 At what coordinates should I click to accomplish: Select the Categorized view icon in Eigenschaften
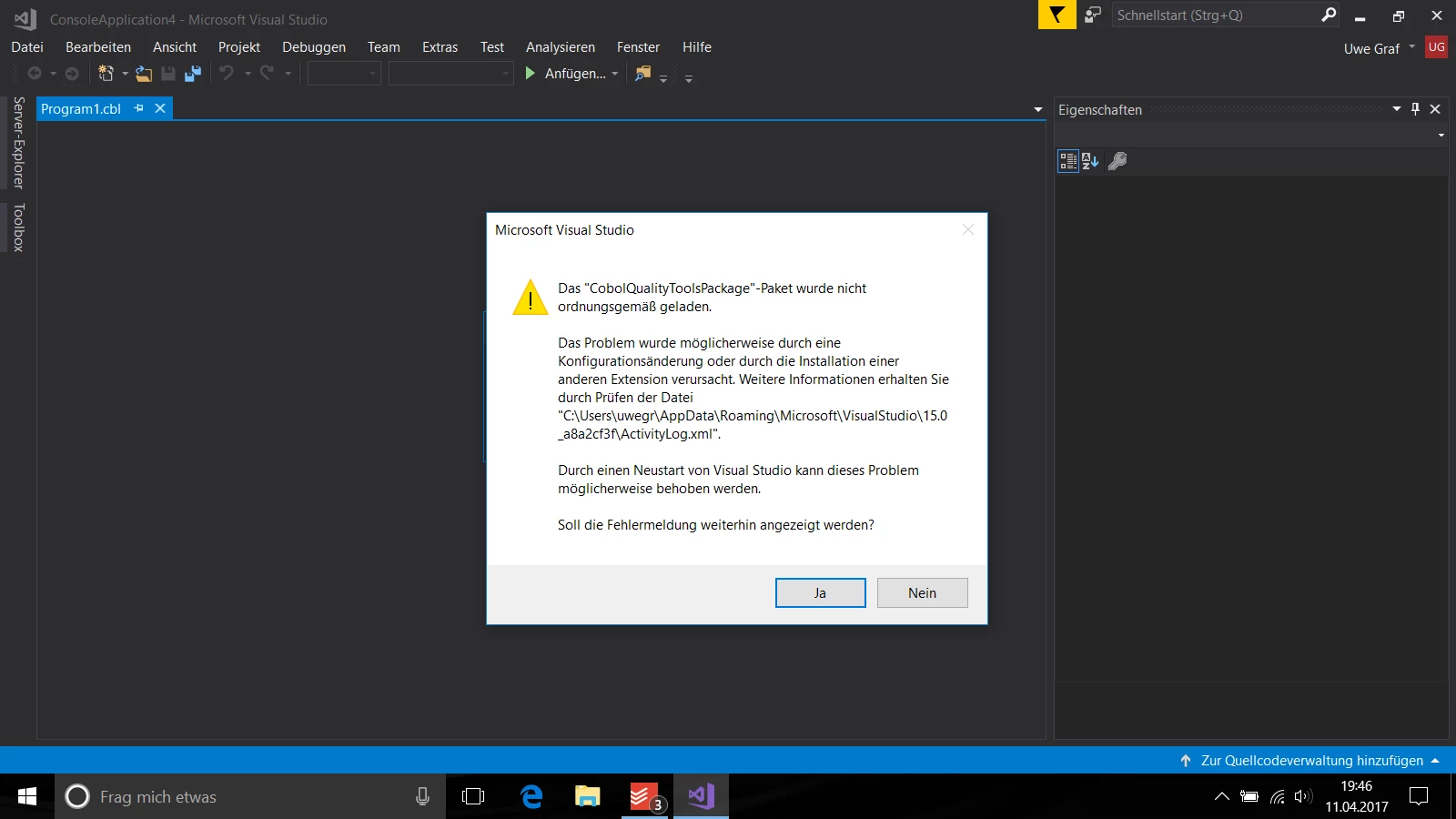(x=1068, y=161)
